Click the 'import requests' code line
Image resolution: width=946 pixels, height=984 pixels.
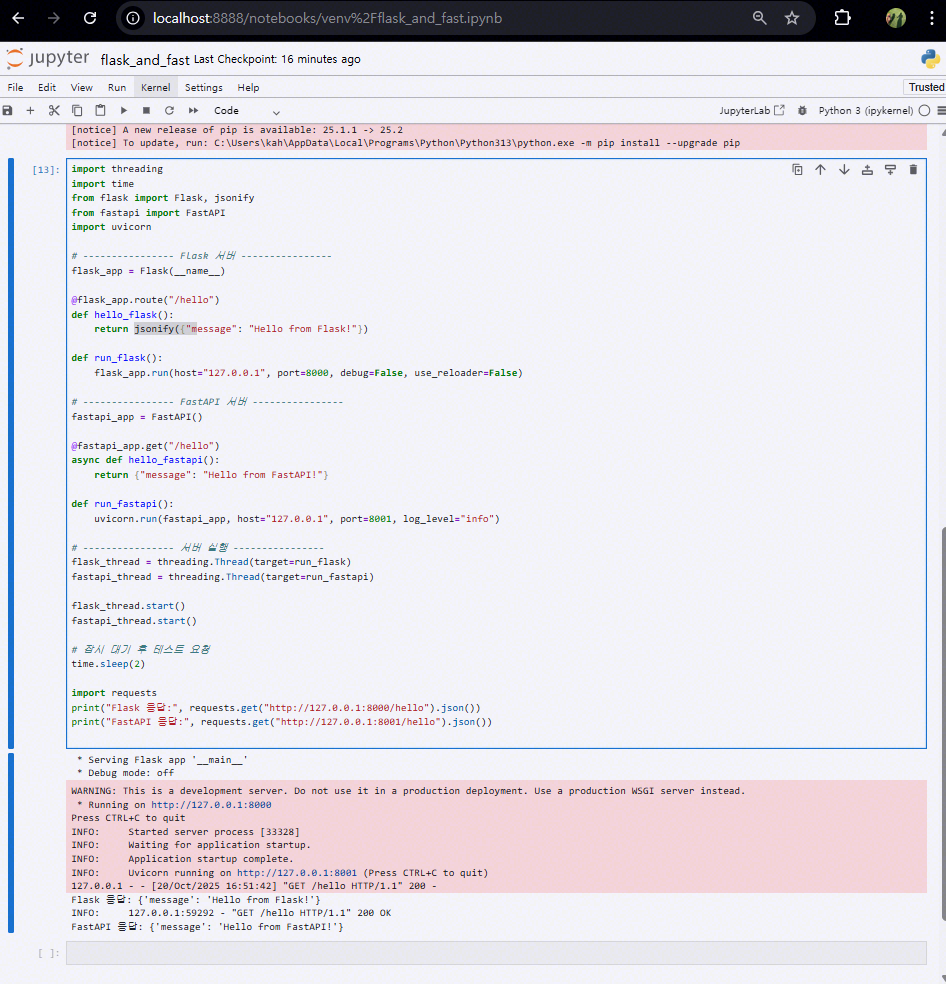tap(114, 693)
